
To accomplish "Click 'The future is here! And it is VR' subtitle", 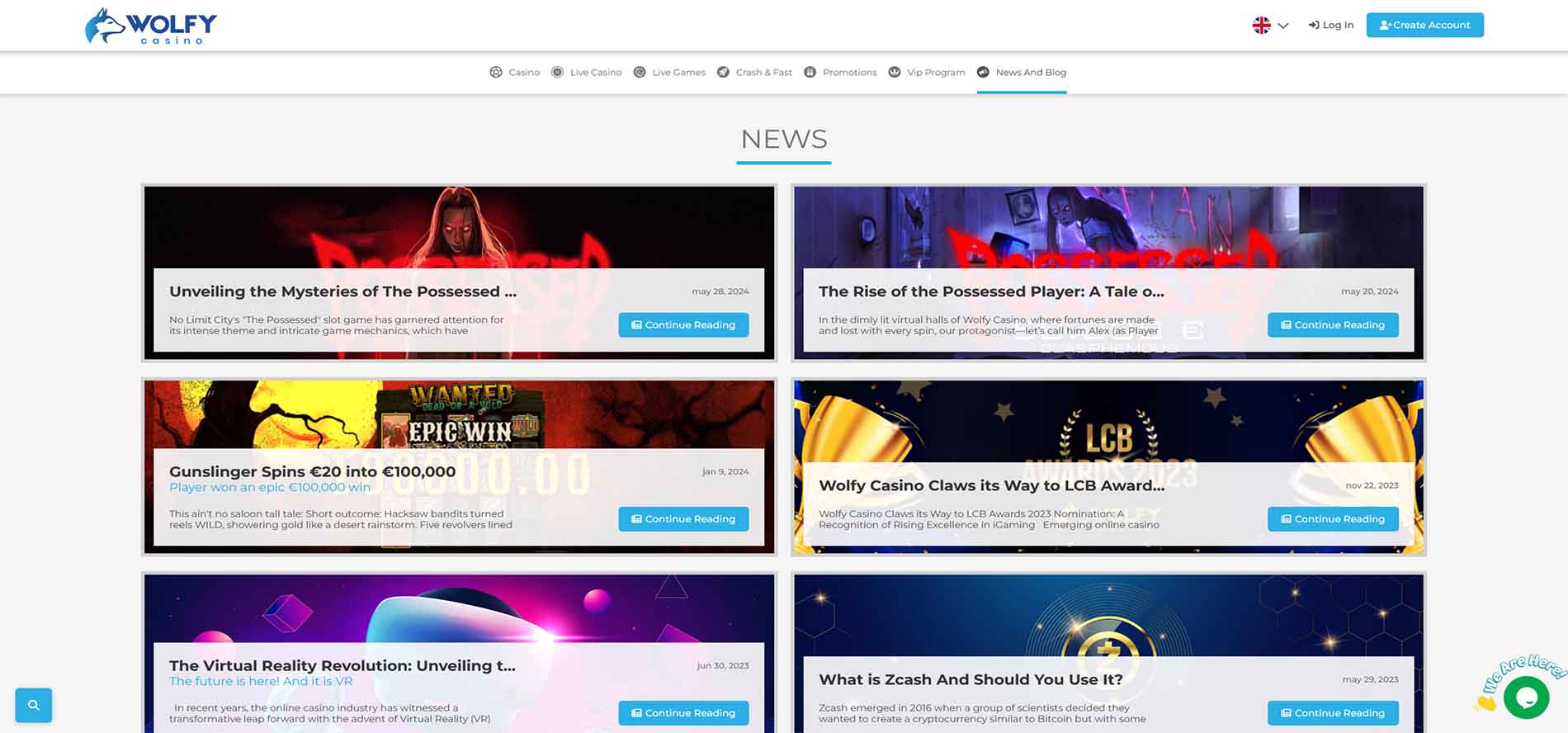I will [261, 681].
